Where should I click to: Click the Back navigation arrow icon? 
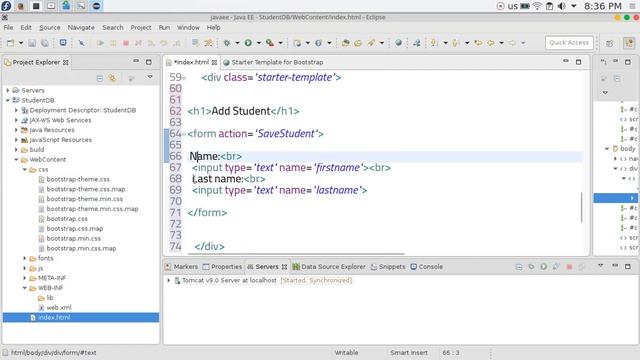click(x=491, y=43)
